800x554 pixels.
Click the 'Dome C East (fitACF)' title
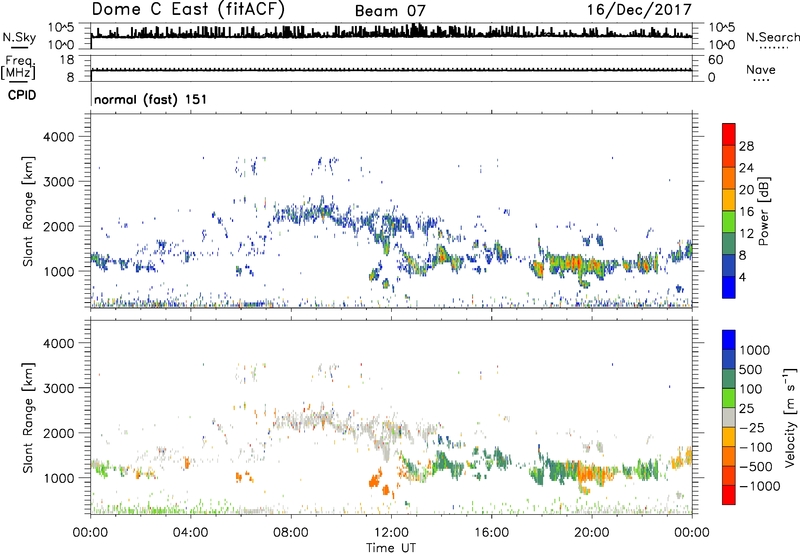[188, 10]
